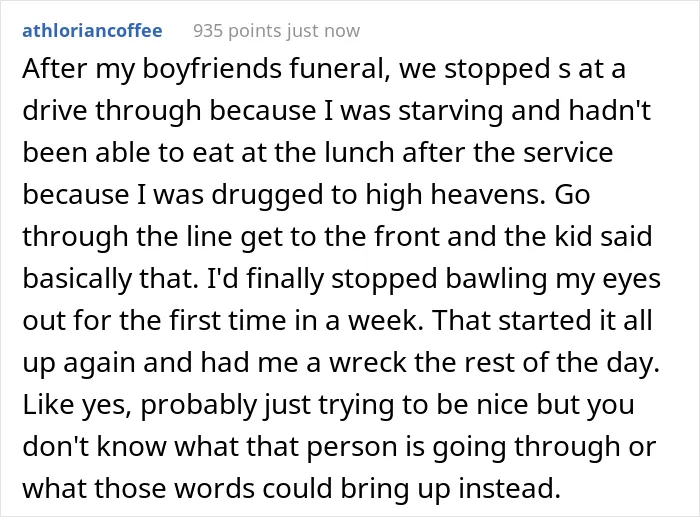Image resolution: width=700 pixels, height=517 pixels.
Task: Click the word 'starving' in the comment
Action: pos(450,111)
